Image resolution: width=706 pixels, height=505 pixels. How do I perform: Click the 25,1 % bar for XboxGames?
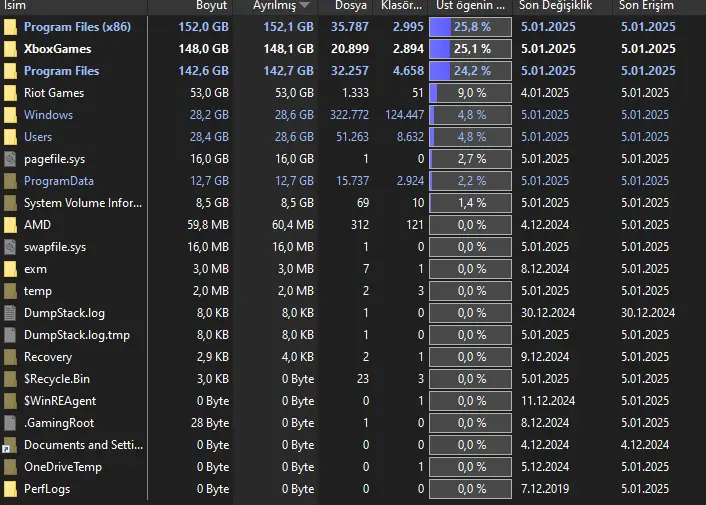click(471, 49)
